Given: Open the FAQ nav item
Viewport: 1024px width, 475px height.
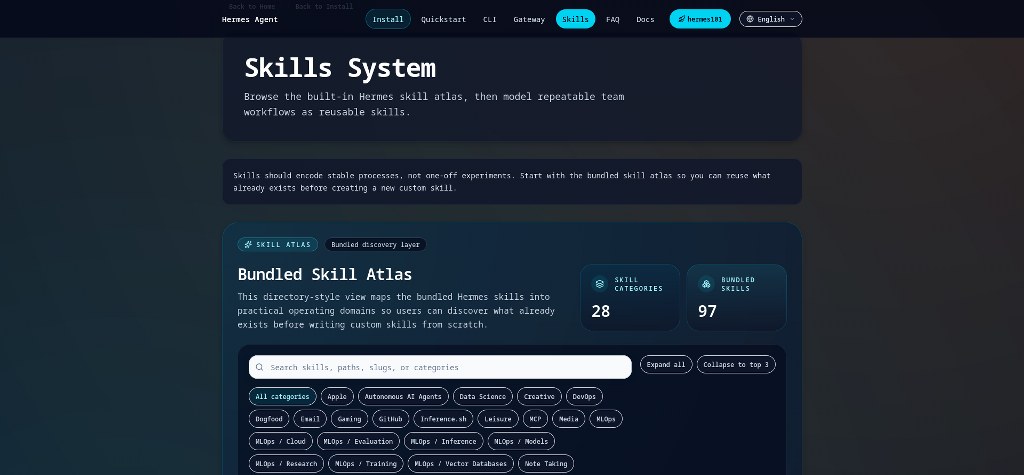Looking at the screenshot, I should click(613, 19).
